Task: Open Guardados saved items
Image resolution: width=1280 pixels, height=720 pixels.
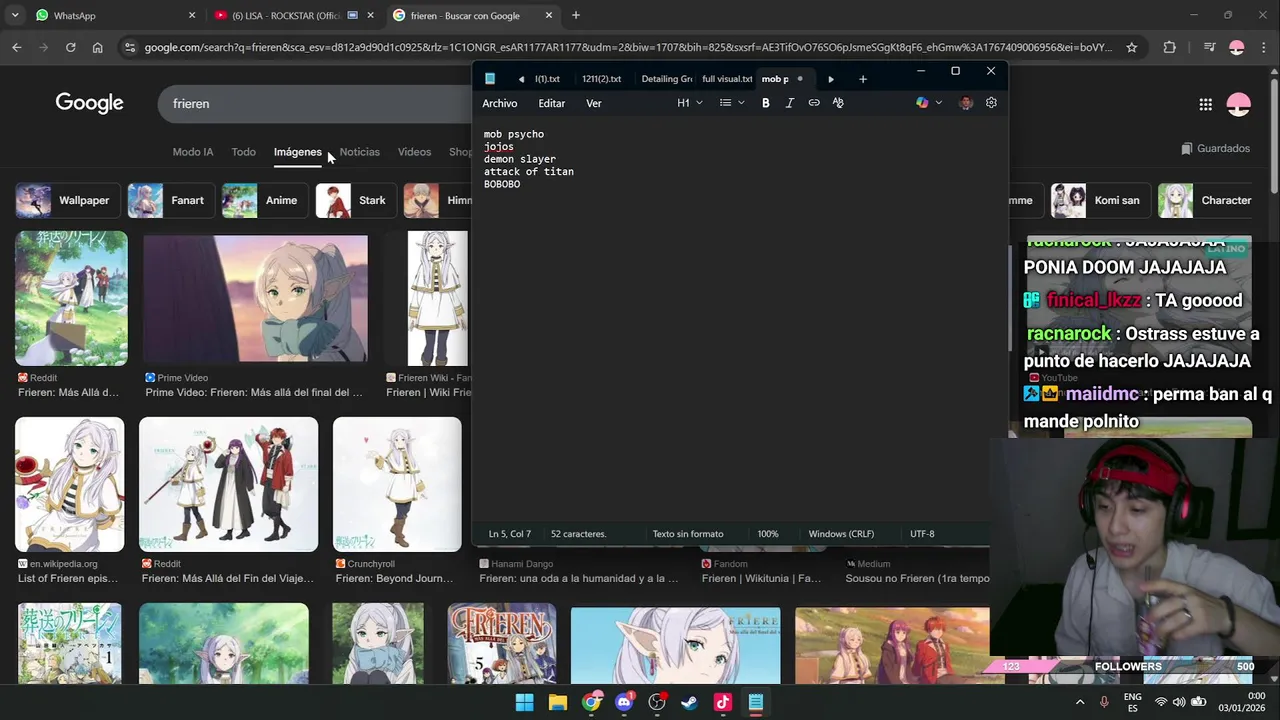Action: (x=1215, y=148)
